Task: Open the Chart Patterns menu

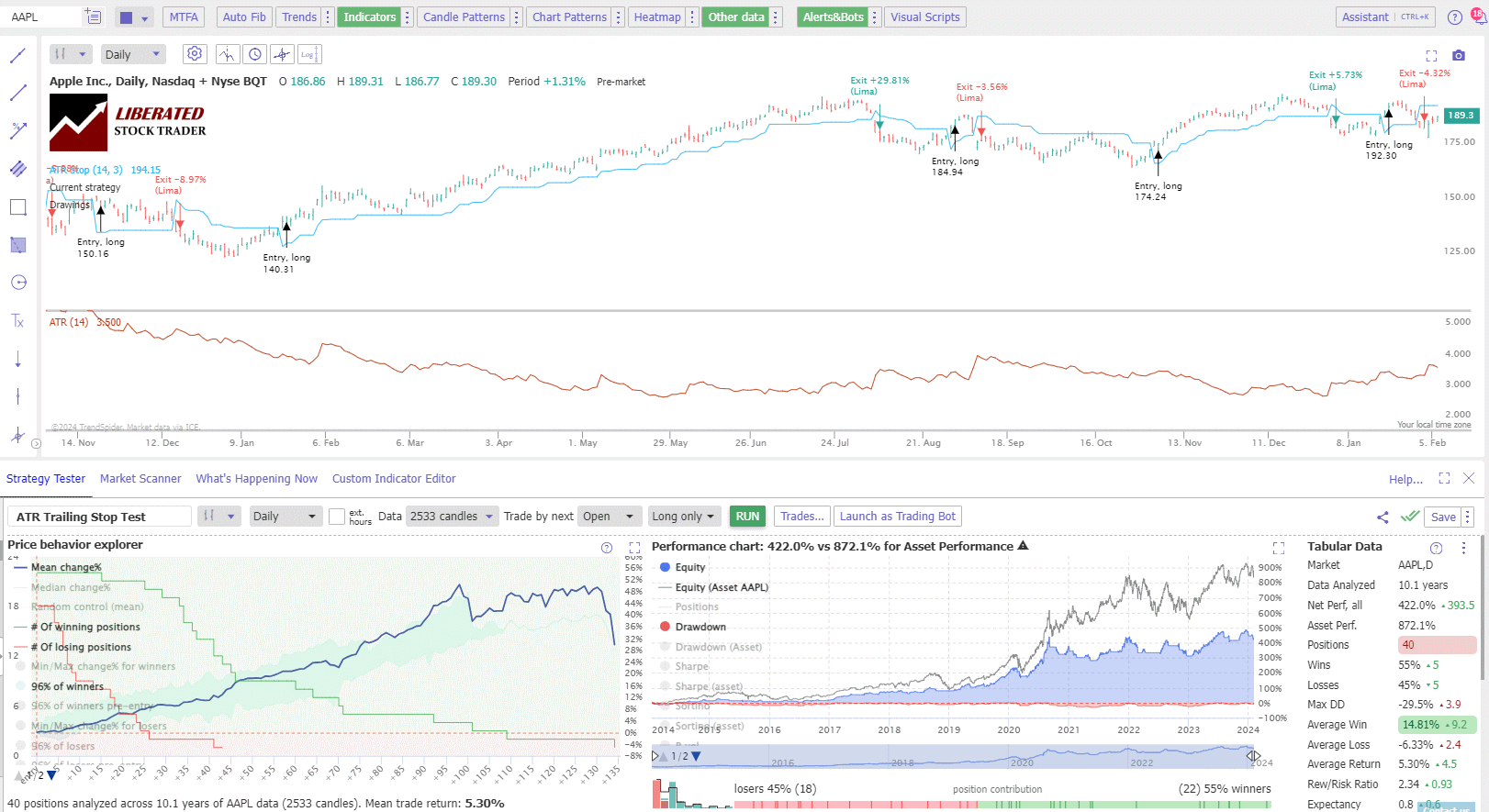Action: [569, 17]
